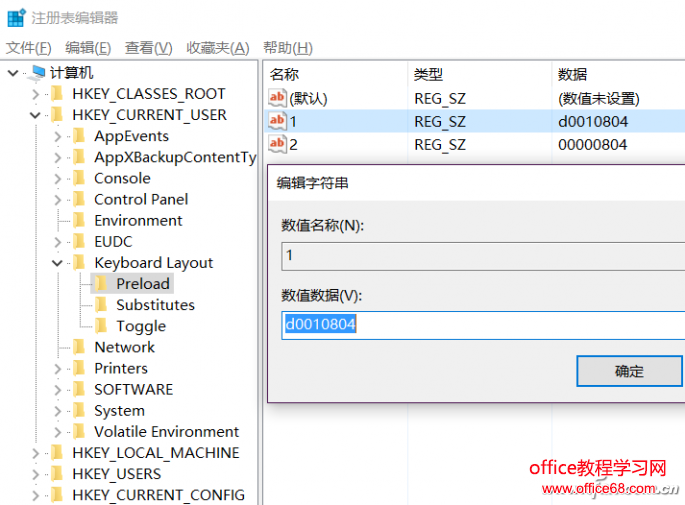Click the 数值名称(N) field showing 1

pyautogui.click(x=483, y=256)
